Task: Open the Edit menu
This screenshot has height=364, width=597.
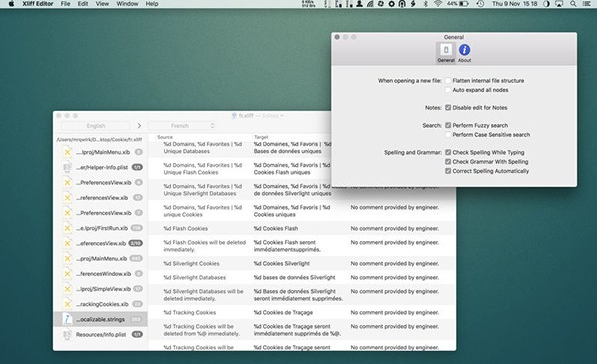Action: pyautogui.click(x=83, y=4)
